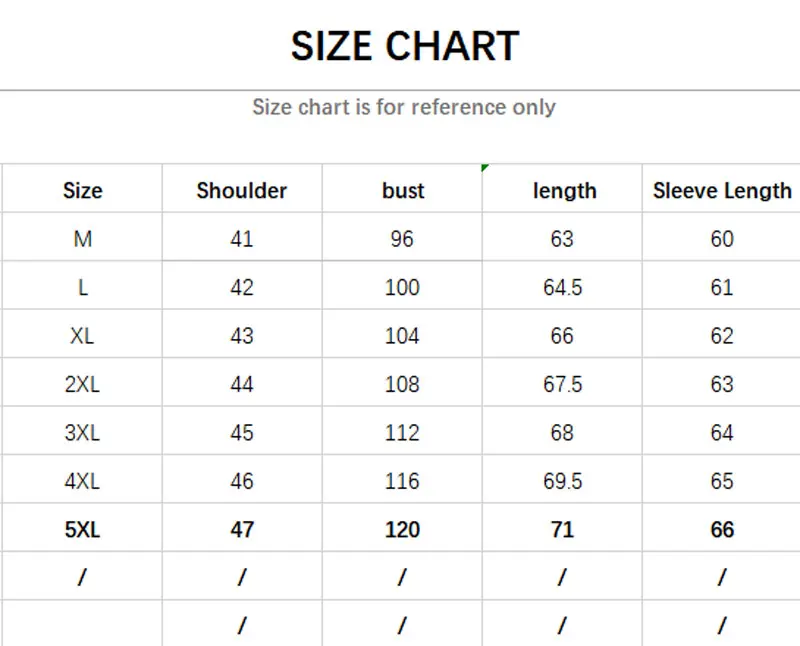Select the Sleeve Length column header
800x646 pixels.
[x=722, y=190]
